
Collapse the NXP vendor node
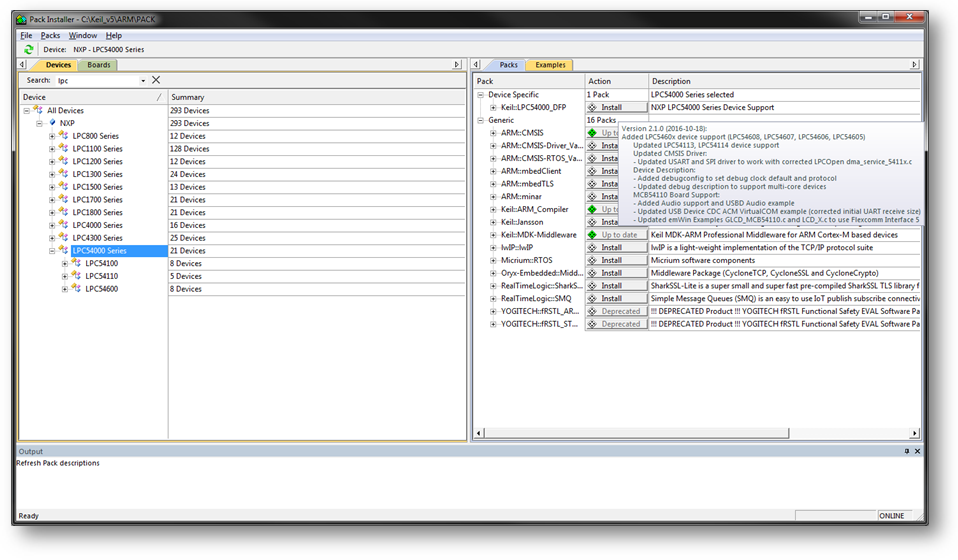[x=40, y=123]
